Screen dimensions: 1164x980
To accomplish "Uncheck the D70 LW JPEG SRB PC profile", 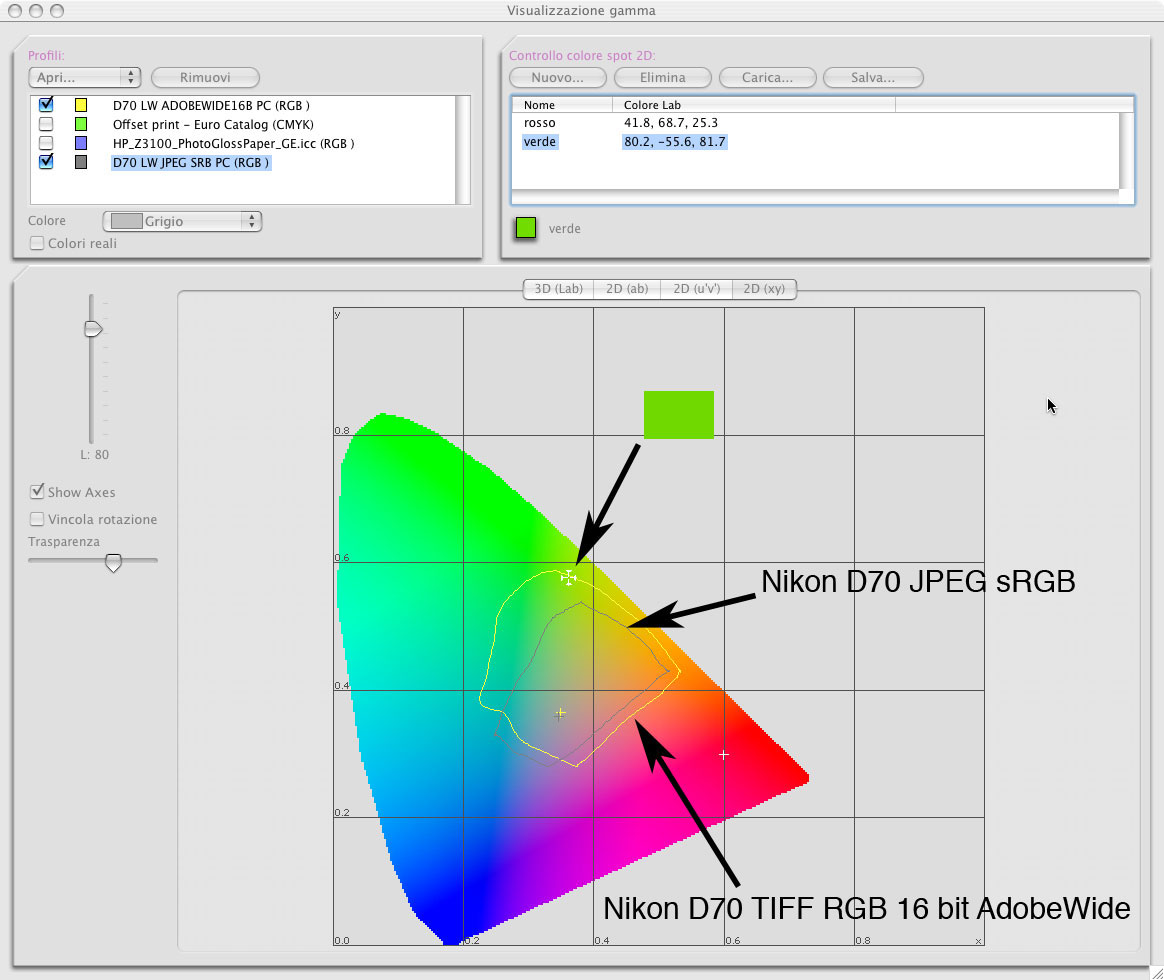I will pyautogui.click(x=46, y=161).
